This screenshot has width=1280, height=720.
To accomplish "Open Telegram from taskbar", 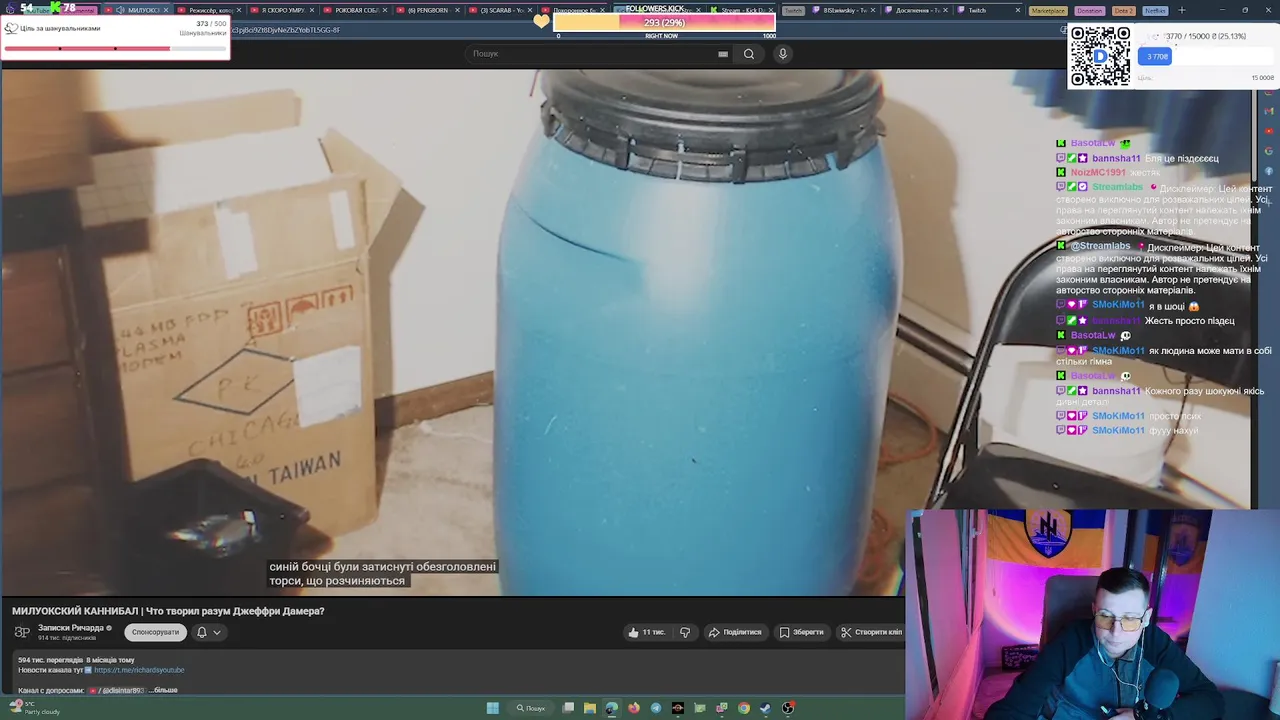I will [x=656, y=708].
